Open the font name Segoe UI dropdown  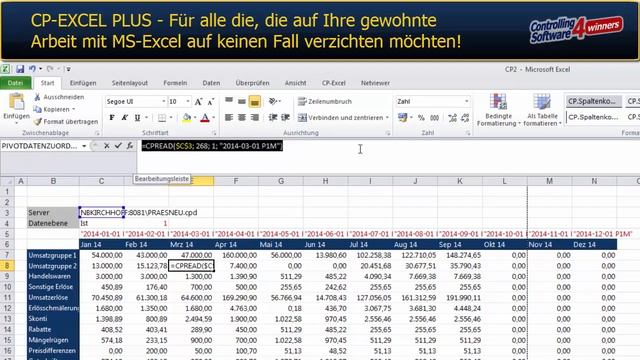(164, 101)
